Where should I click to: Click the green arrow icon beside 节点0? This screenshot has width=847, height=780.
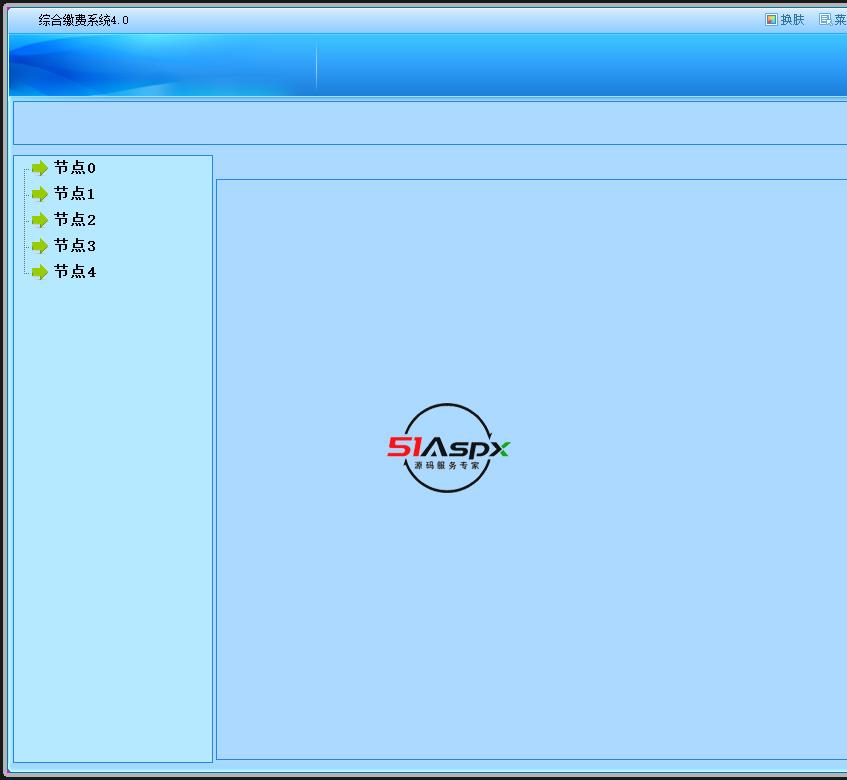tap(40, 169)
